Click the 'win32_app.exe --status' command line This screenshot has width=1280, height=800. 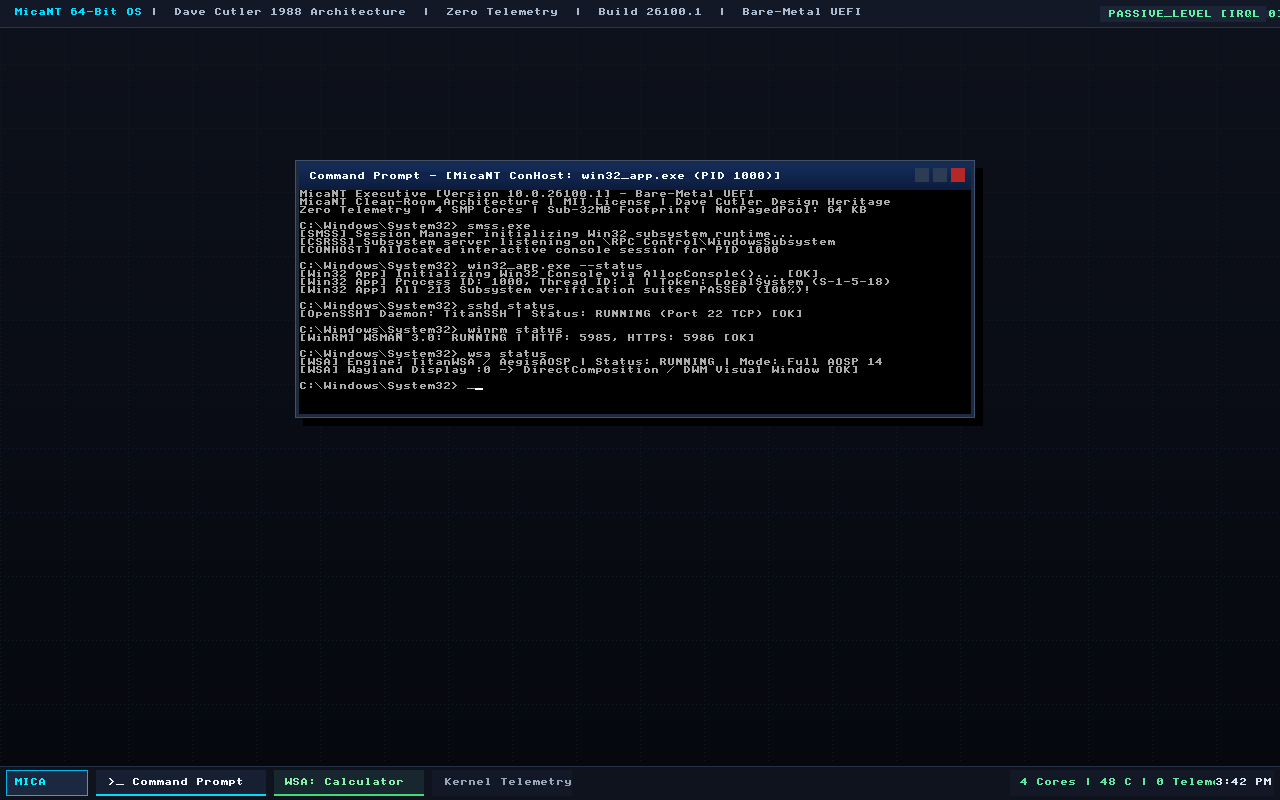471,266
